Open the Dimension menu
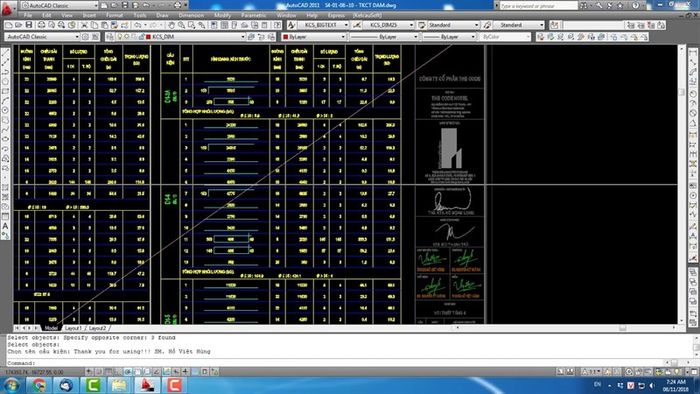Image resolution: width=700 pixels, height=394 pixels. [x=191, y=15]
